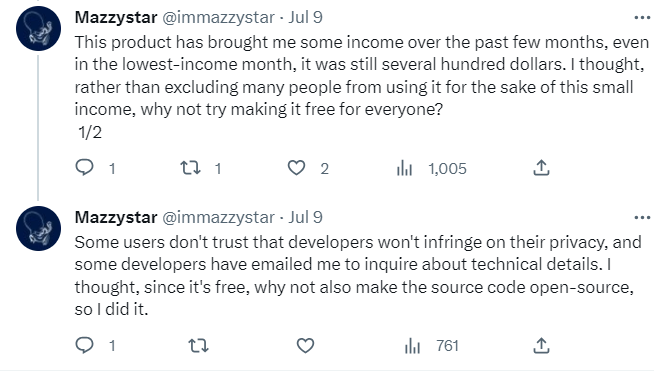Retweet the first tweet about product income
Image resolution: width=654 pixels, height=371 pixels.
pos(190,168)
